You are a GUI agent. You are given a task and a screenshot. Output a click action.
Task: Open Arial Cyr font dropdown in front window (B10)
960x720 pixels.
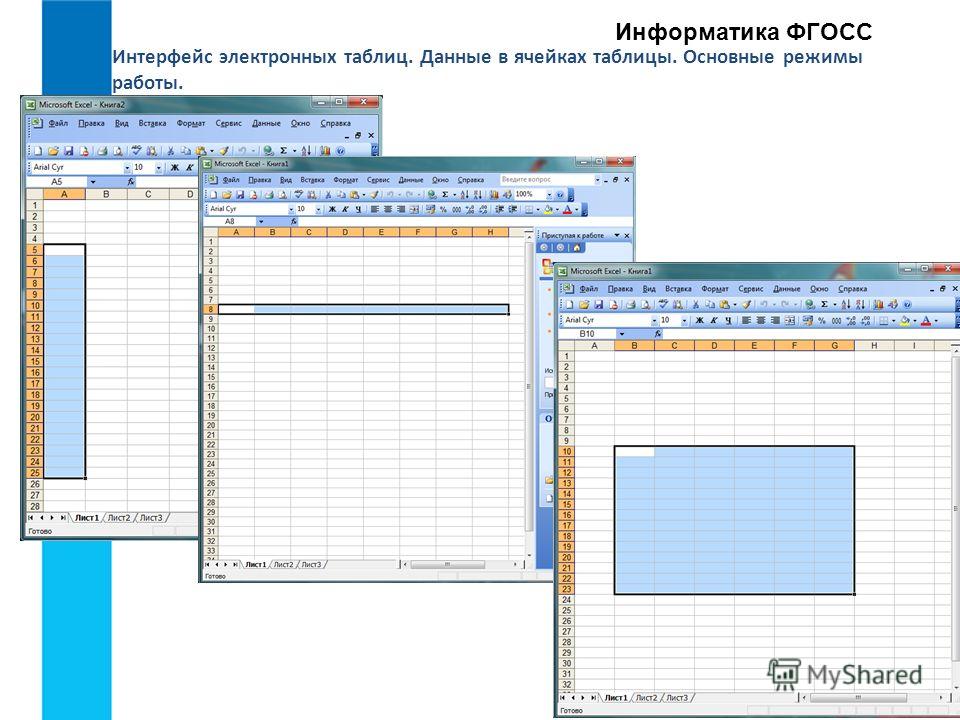pyautogui.click(x=654, y=320)
